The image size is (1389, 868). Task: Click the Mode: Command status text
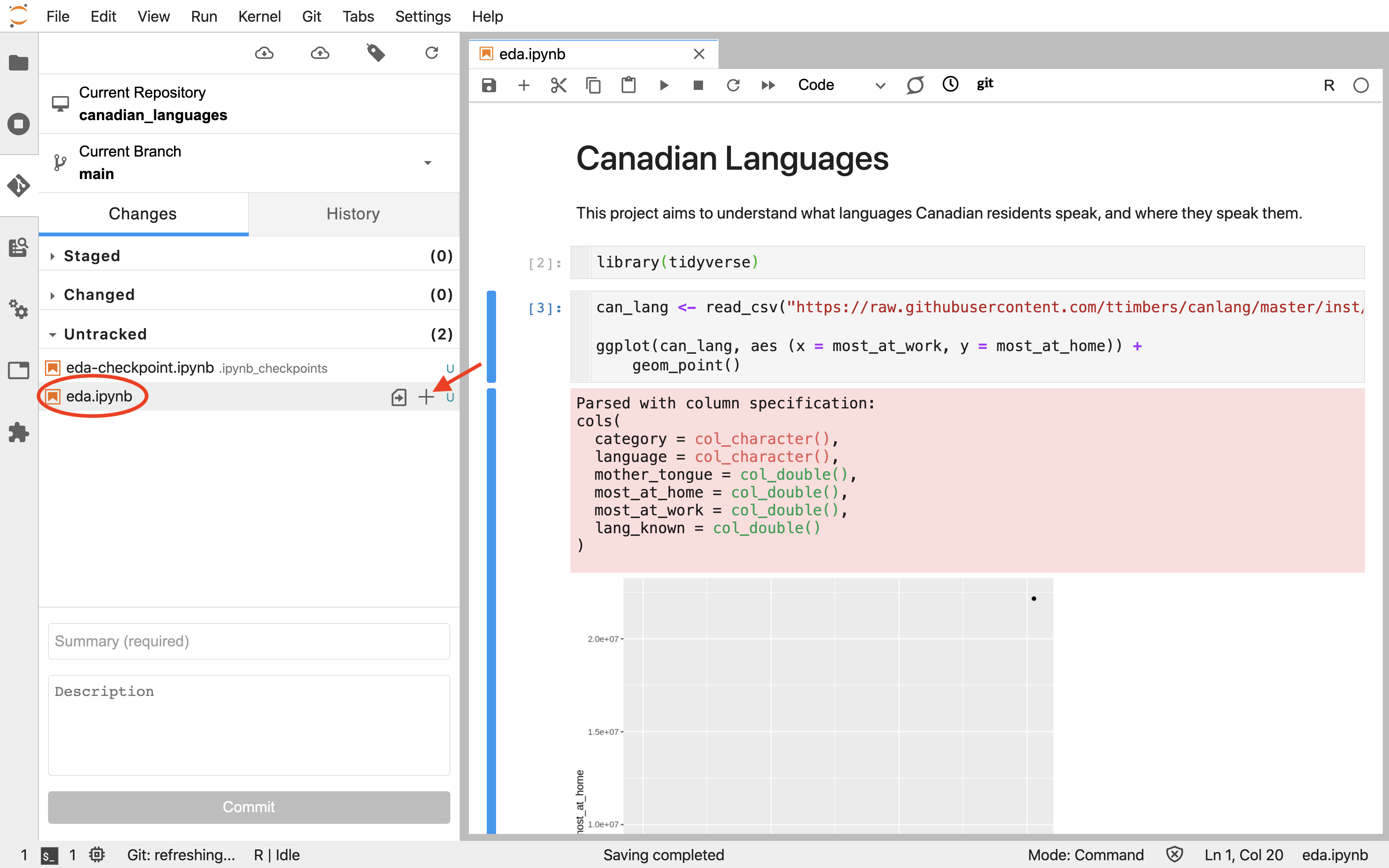[1086, 855]
